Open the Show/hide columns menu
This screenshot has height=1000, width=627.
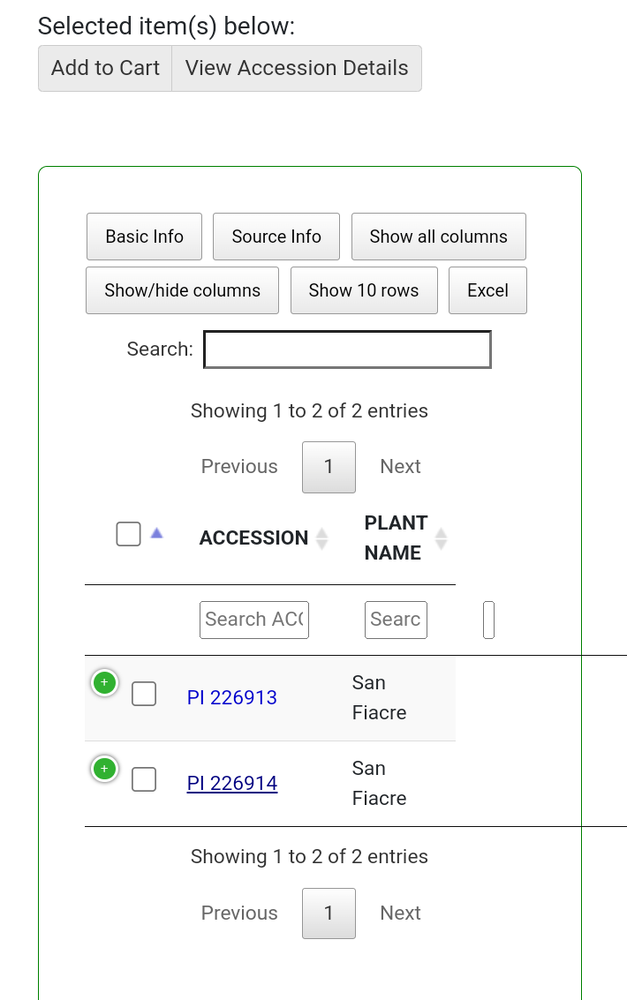click(182, 290)
